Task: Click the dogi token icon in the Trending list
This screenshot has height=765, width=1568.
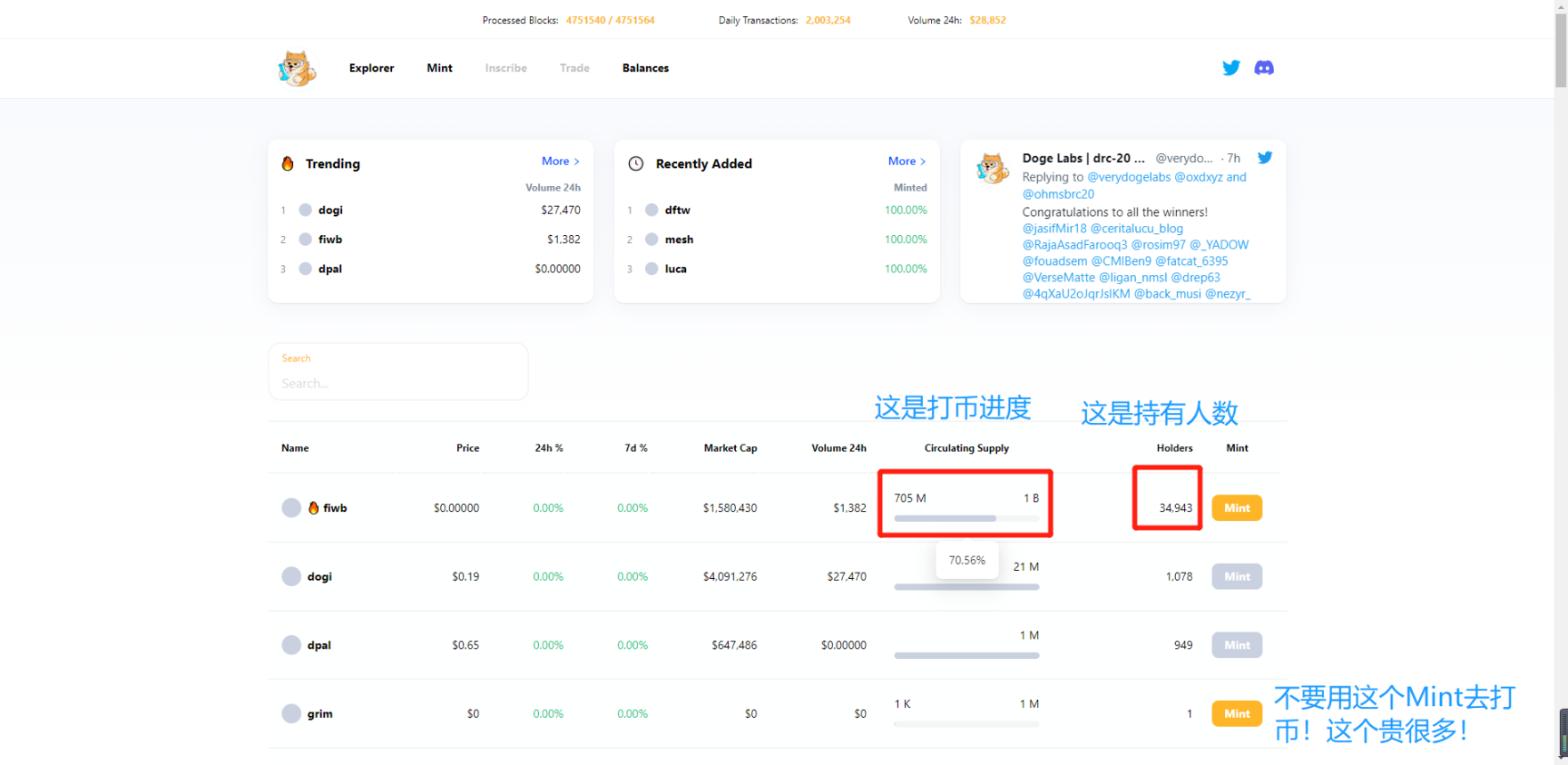Action: [x=306, y=210]
